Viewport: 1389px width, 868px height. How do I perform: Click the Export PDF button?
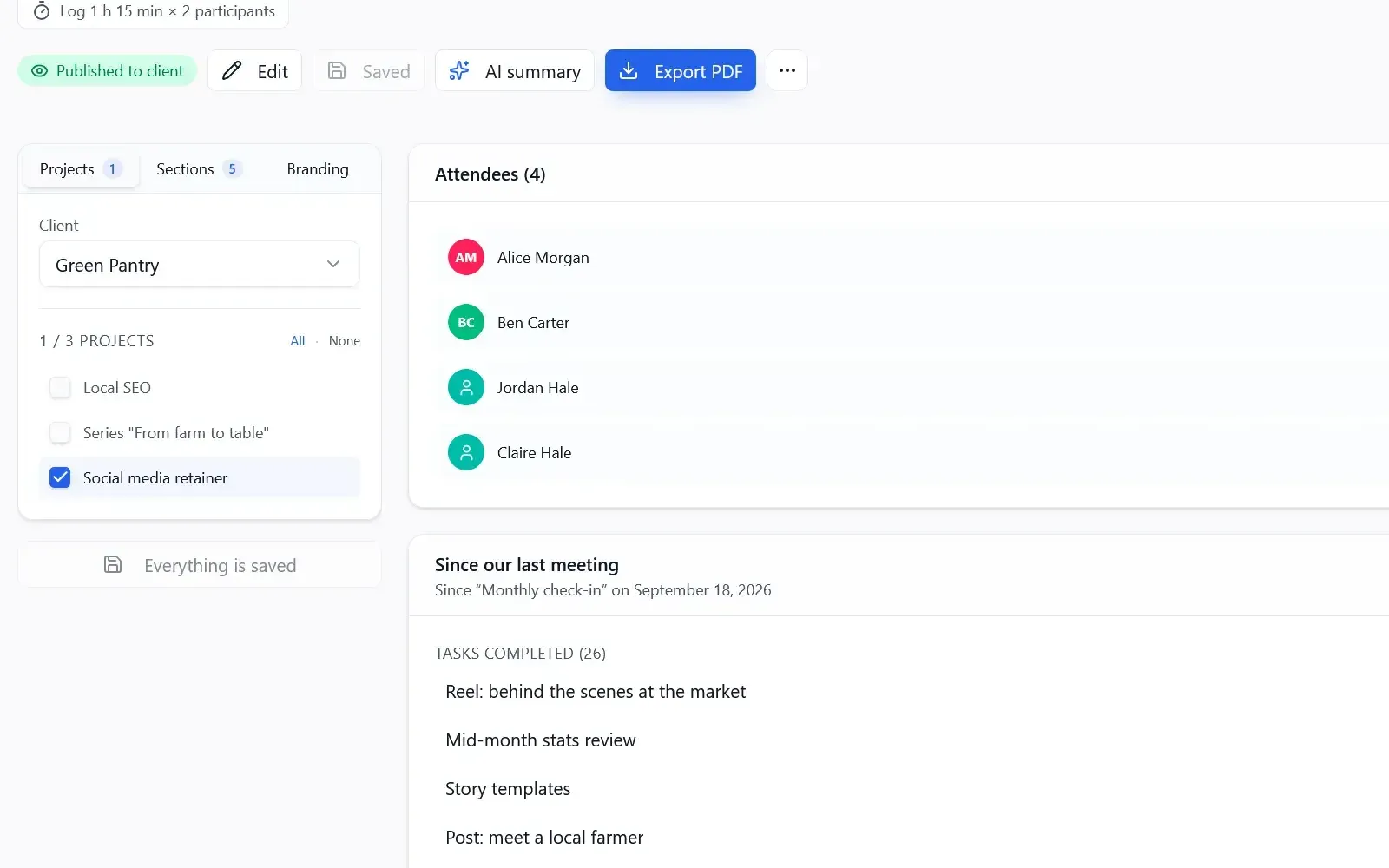[x=681, y=70]
